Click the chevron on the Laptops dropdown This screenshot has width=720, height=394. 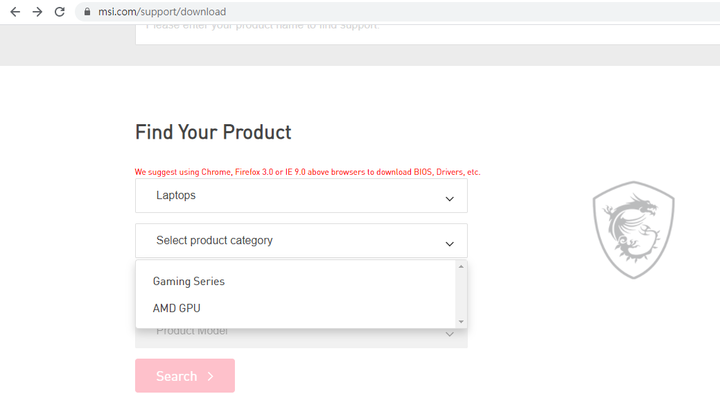pyautogui.click(x=450, y=199)
